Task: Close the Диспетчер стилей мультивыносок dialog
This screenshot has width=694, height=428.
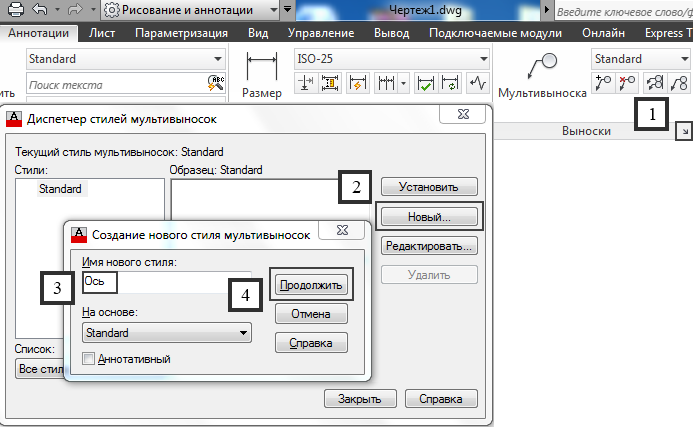Action: point(463,115)
